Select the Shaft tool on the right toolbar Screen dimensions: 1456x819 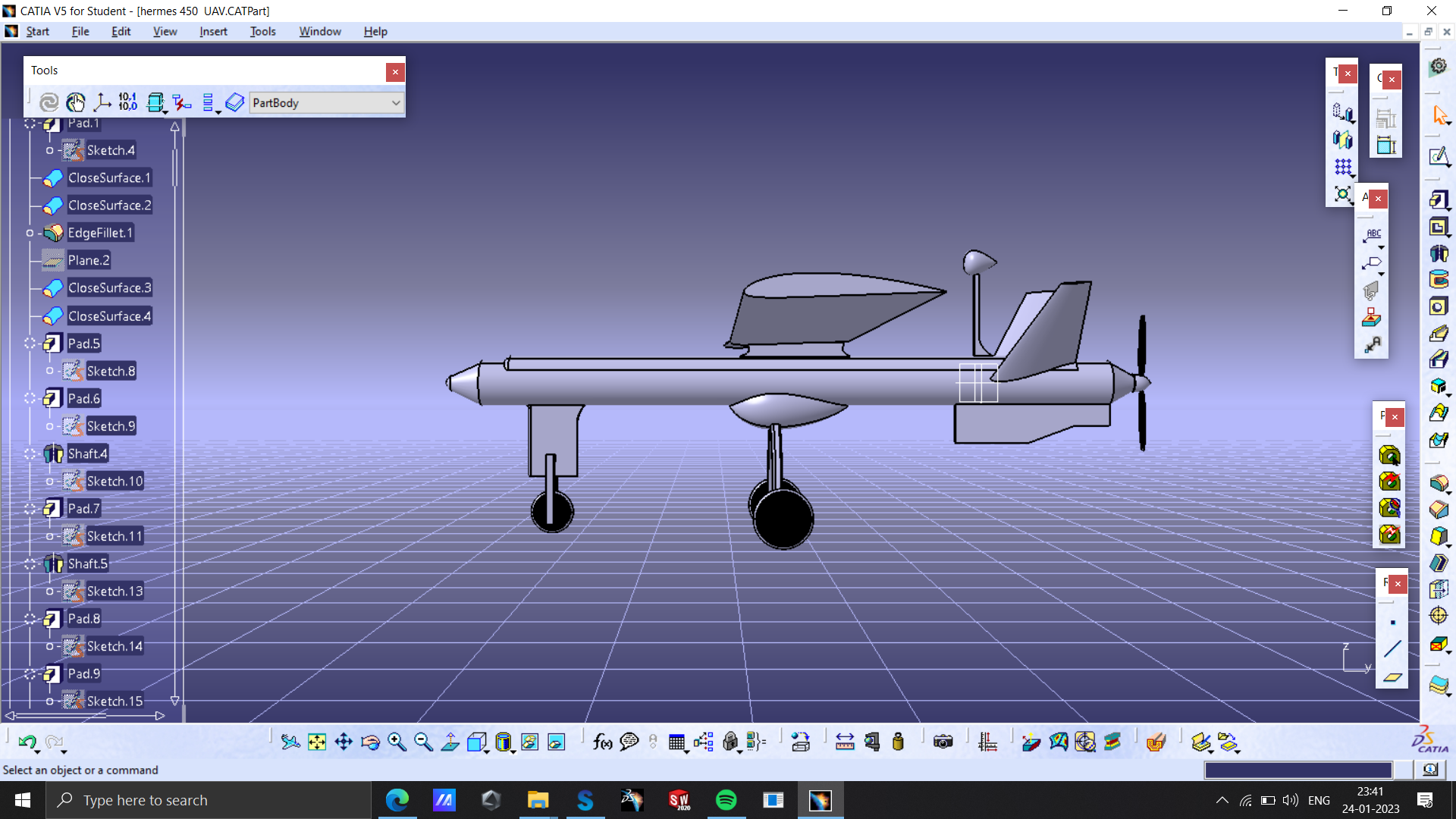[1439, 253]
